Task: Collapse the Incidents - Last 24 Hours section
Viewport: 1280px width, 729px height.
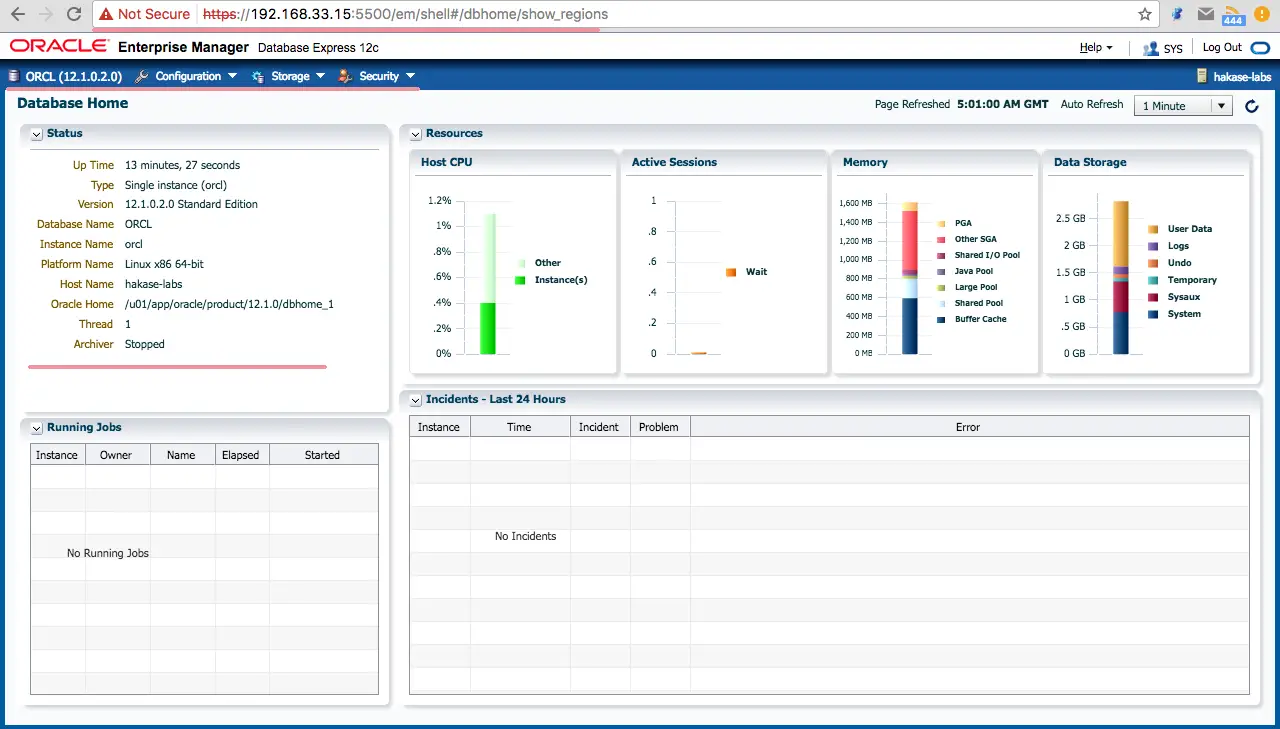Action: [416, 400]
